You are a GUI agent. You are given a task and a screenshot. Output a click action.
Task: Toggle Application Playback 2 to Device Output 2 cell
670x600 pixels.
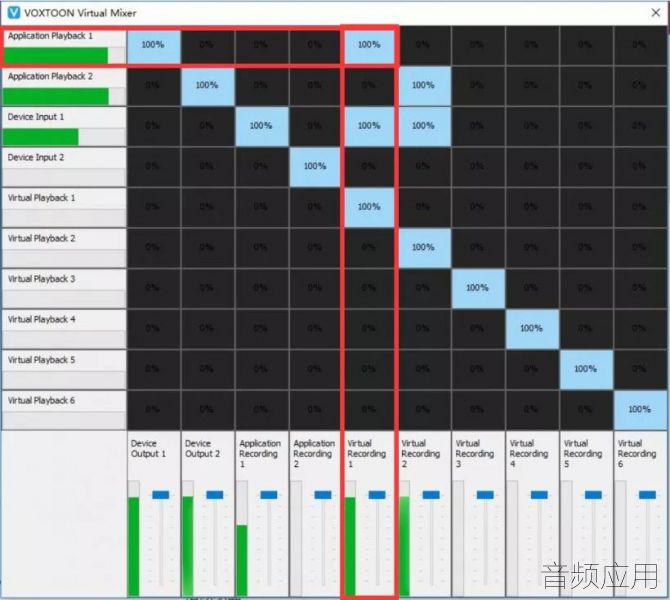pos(208,85)
